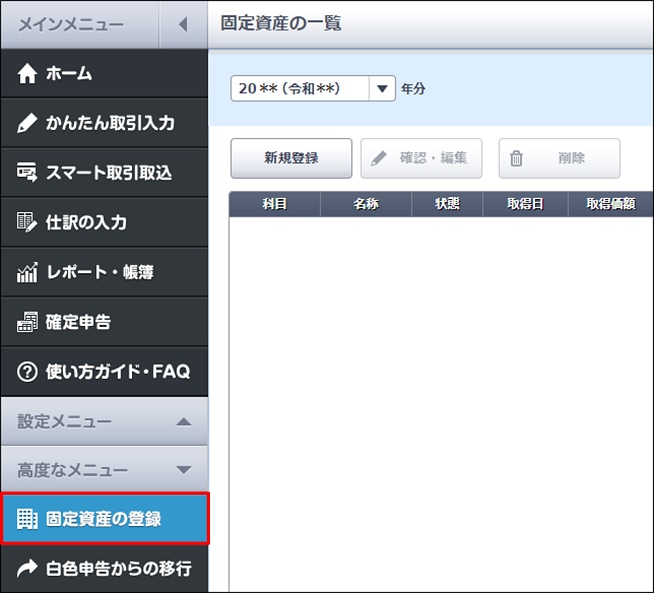The height and width of the screenshot is (593, 654).
Task: Open 白色申告からの移行
Action: [x=104, y=568]
